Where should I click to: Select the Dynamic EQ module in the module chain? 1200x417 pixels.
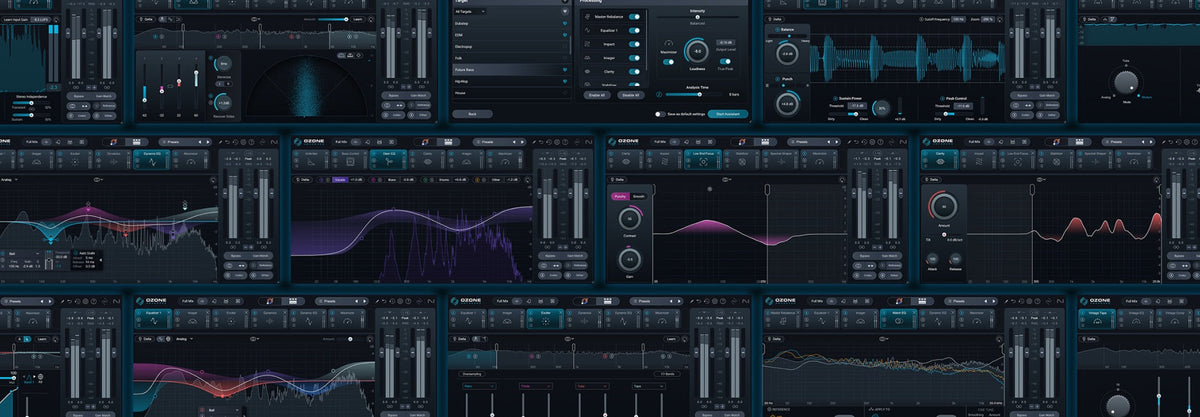click(x=152, y=160)
